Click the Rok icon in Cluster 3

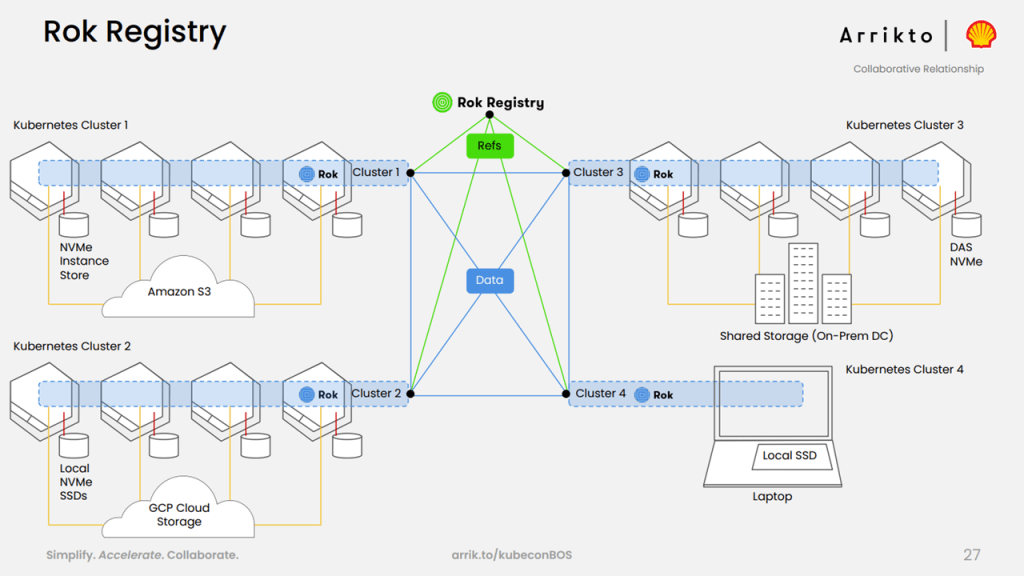pos(642,174)
